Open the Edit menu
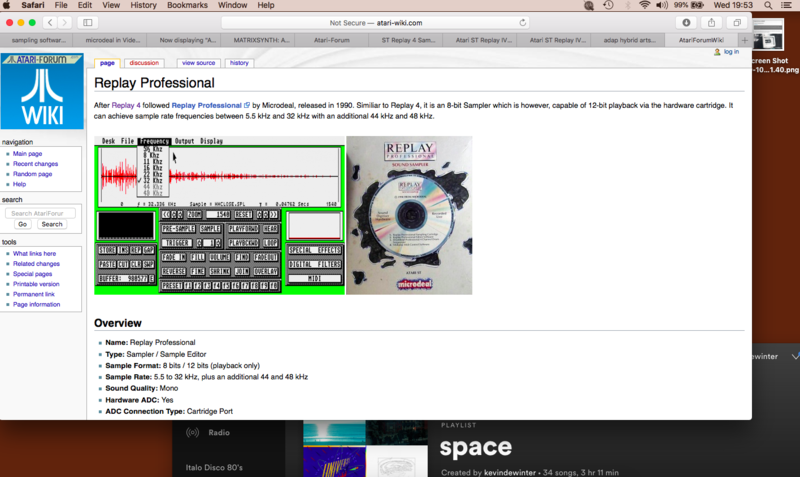This screenshot has height=477, width=800. (85, 5)
